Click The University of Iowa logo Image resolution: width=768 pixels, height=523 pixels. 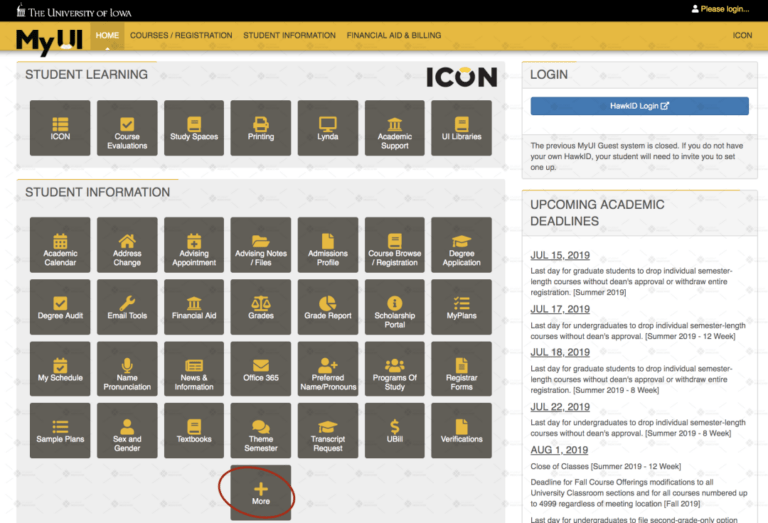(74, 11)
